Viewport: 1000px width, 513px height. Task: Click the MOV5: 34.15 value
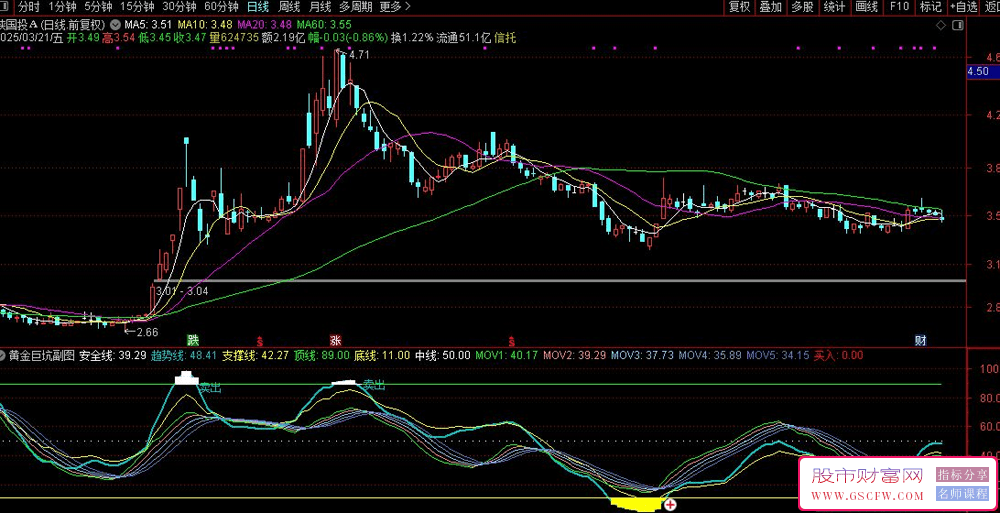point(777,355)
